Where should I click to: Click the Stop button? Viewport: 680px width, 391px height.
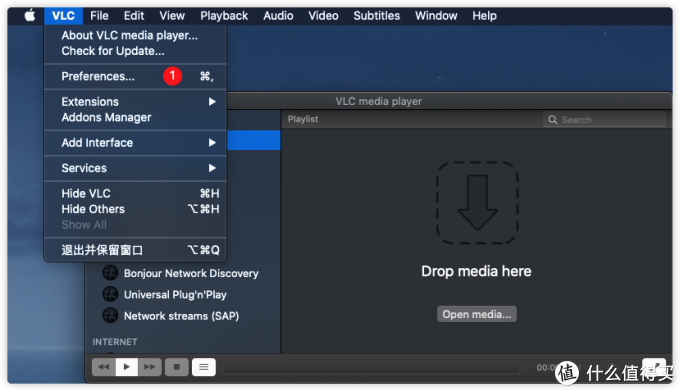point(177,367)
